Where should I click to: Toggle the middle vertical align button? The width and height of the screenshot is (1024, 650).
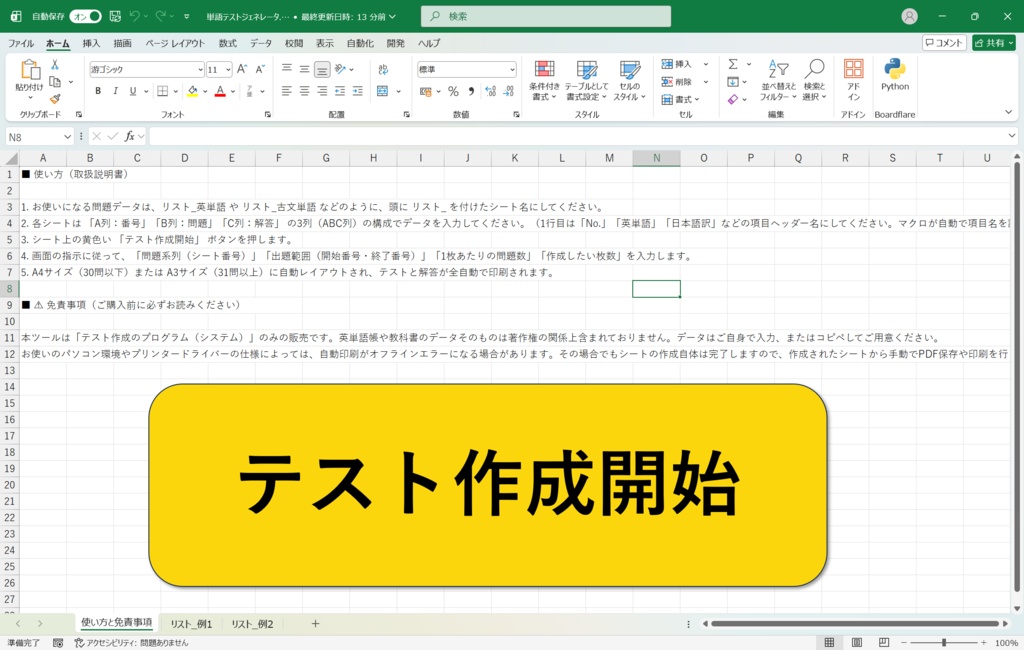(x=304, y=69)
